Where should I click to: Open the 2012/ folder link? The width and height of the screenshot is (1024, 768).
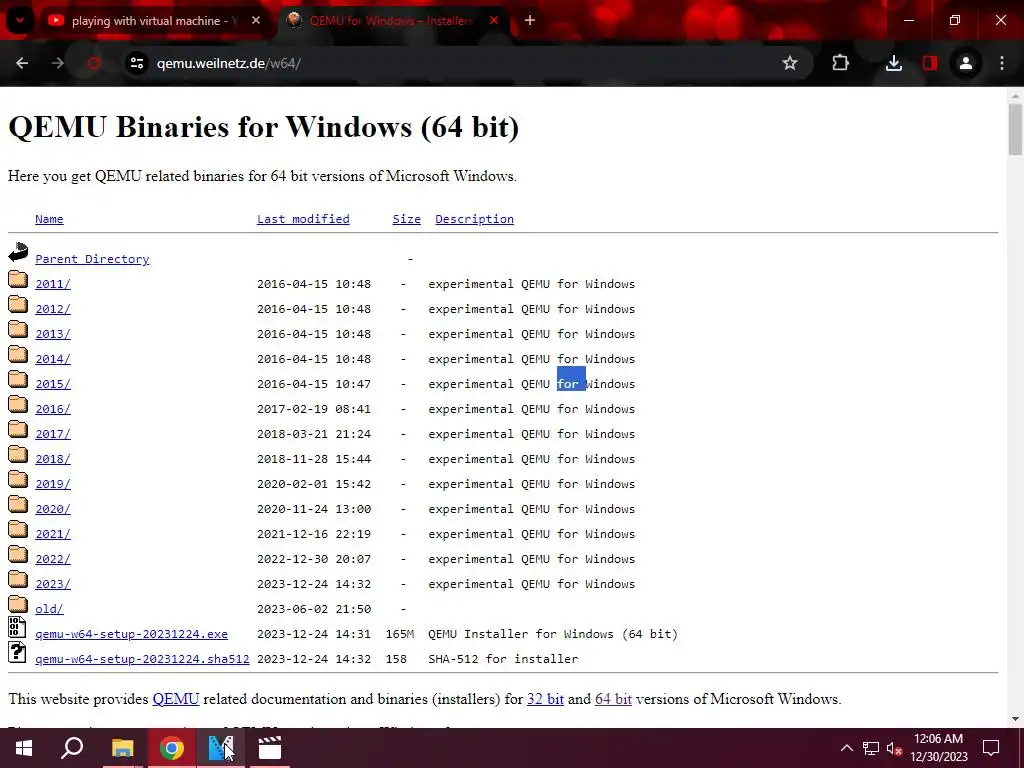53,309
